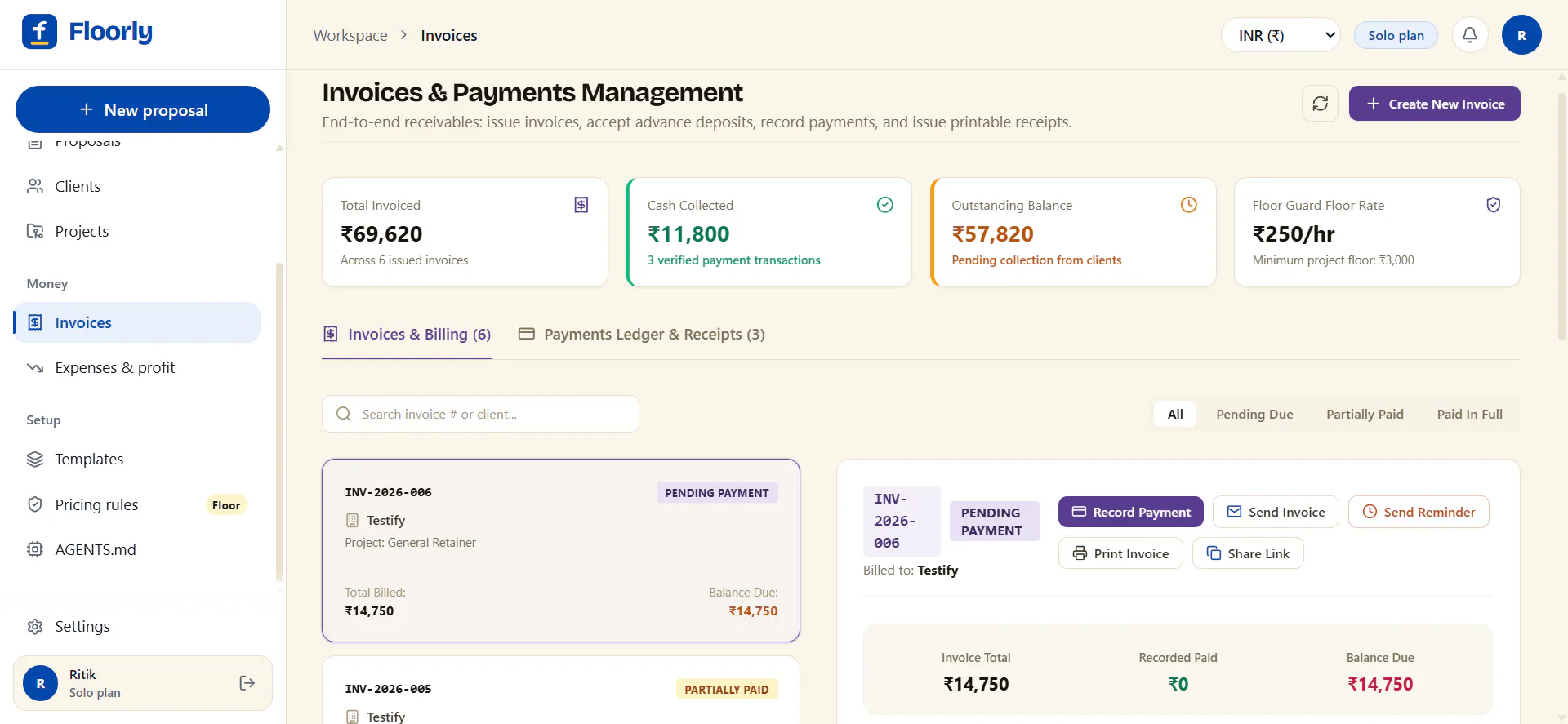Image resolution: width=1568 pixels, height=724 pixels.
Task: Select the All invoices filter
Action: point(1175,415)
